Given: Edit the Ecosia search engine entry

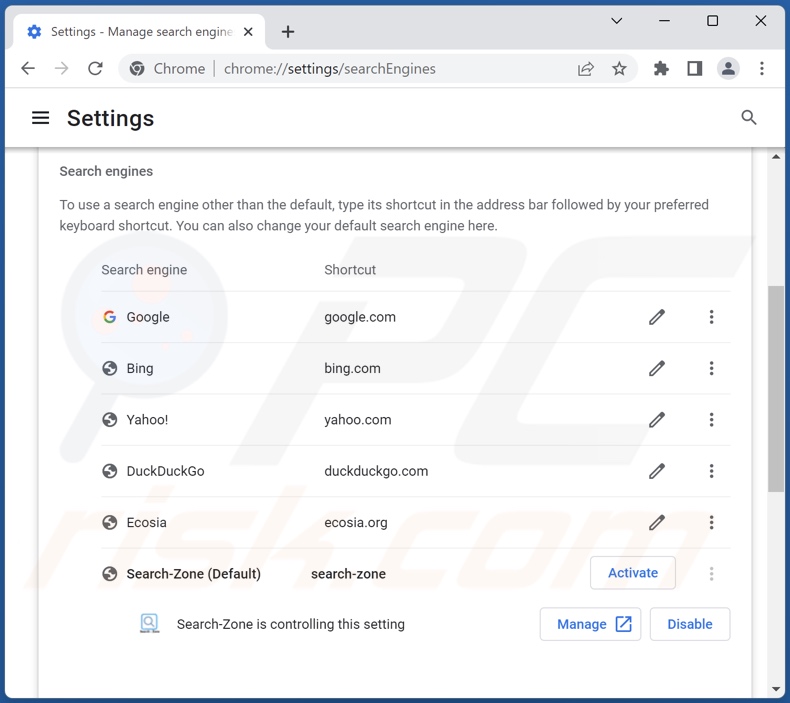Looking at the screenshot, I should coord(657,523).
